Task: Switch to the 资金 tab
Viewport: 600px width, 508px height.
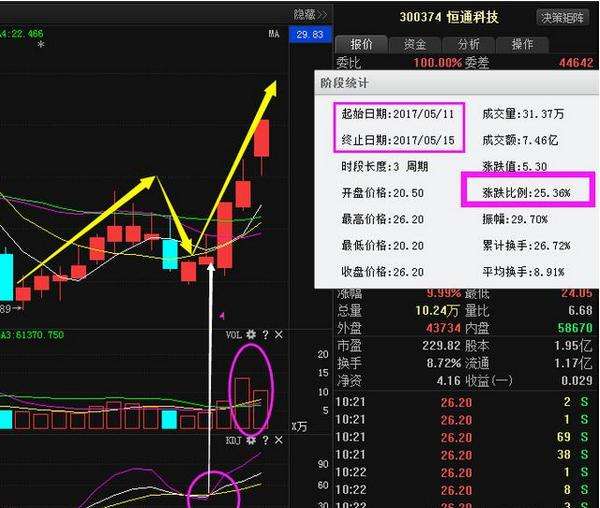Action: 414,45
